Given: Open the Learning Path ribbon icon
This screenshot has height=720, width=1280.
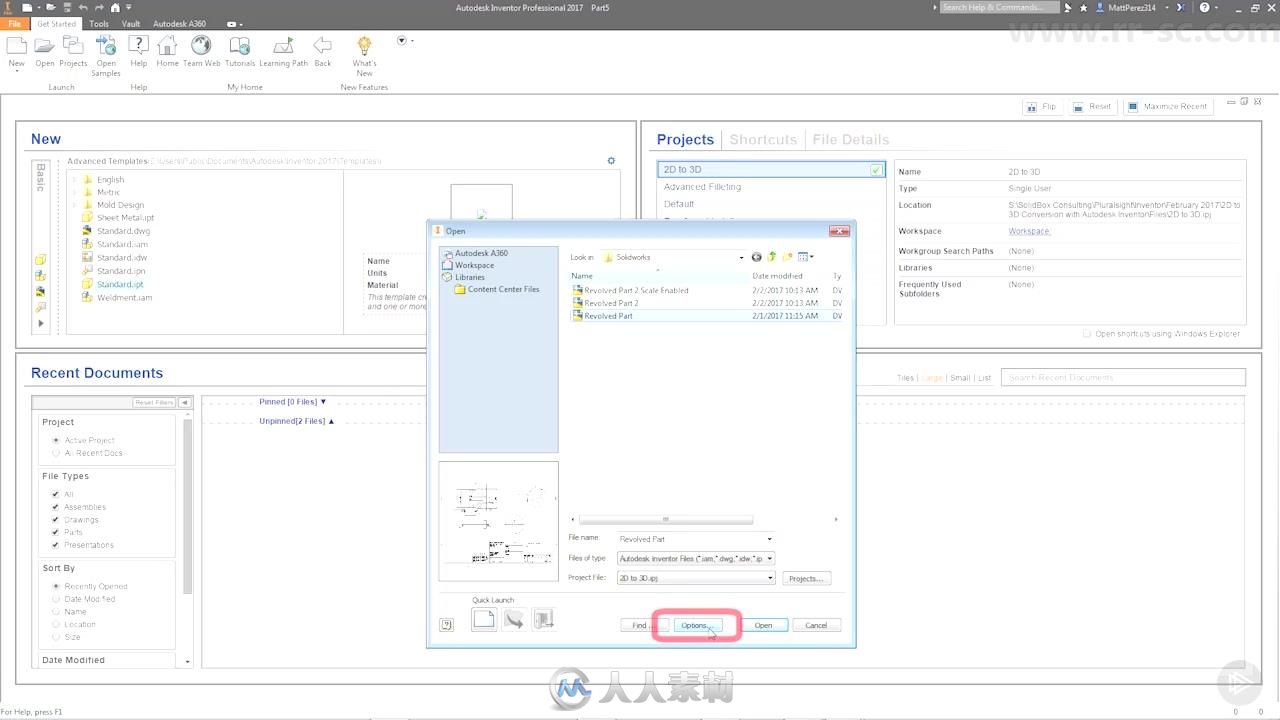Looking at the screenshot, I should point(283,46).
